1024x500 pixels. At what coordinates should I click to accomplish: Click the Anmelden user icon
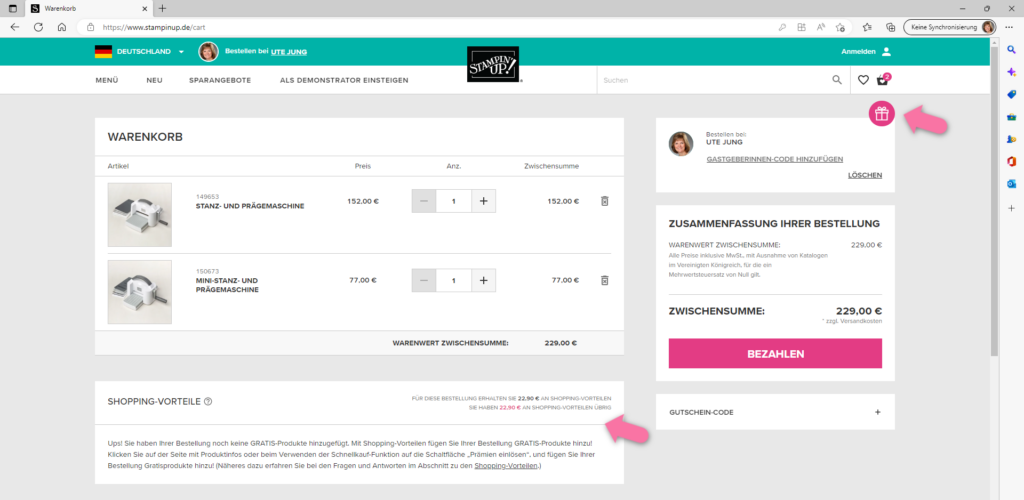click(x=886, y=52)
